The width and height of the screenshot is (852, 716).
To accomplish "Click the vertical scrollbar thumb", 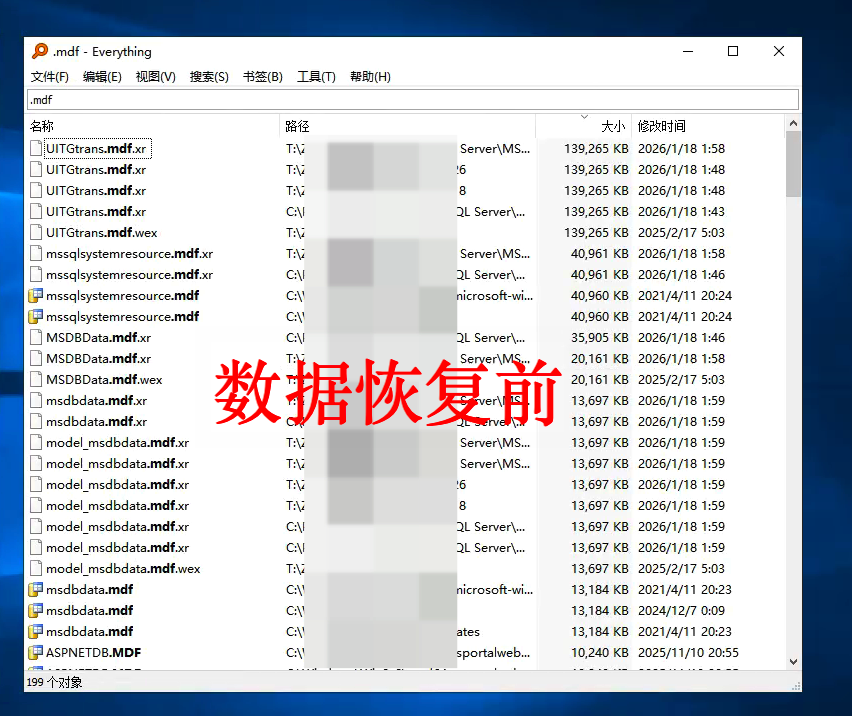I will 793,164.
